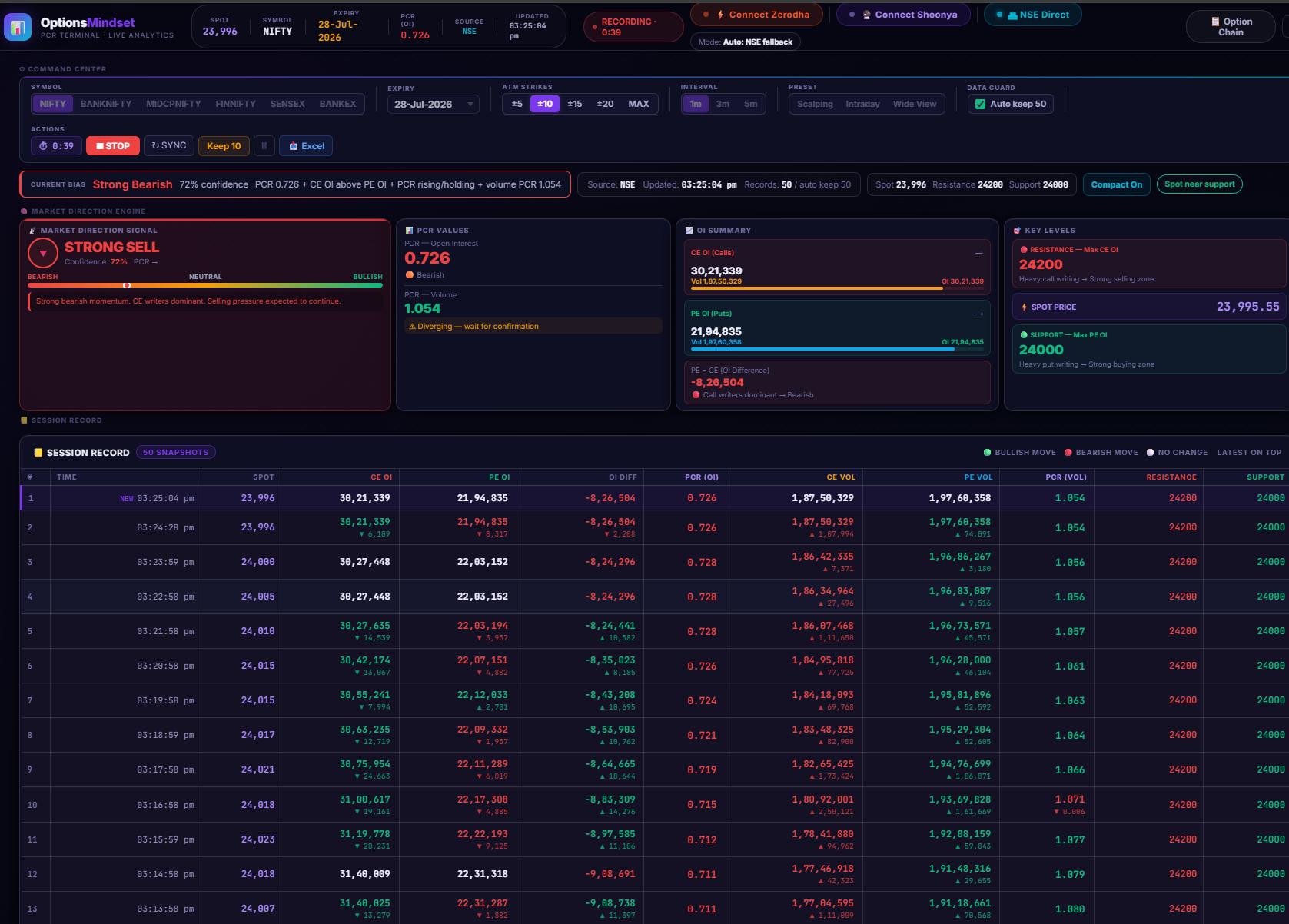
Task: Select the BANKEX symbol tab
Action: [x=337, y=104]
